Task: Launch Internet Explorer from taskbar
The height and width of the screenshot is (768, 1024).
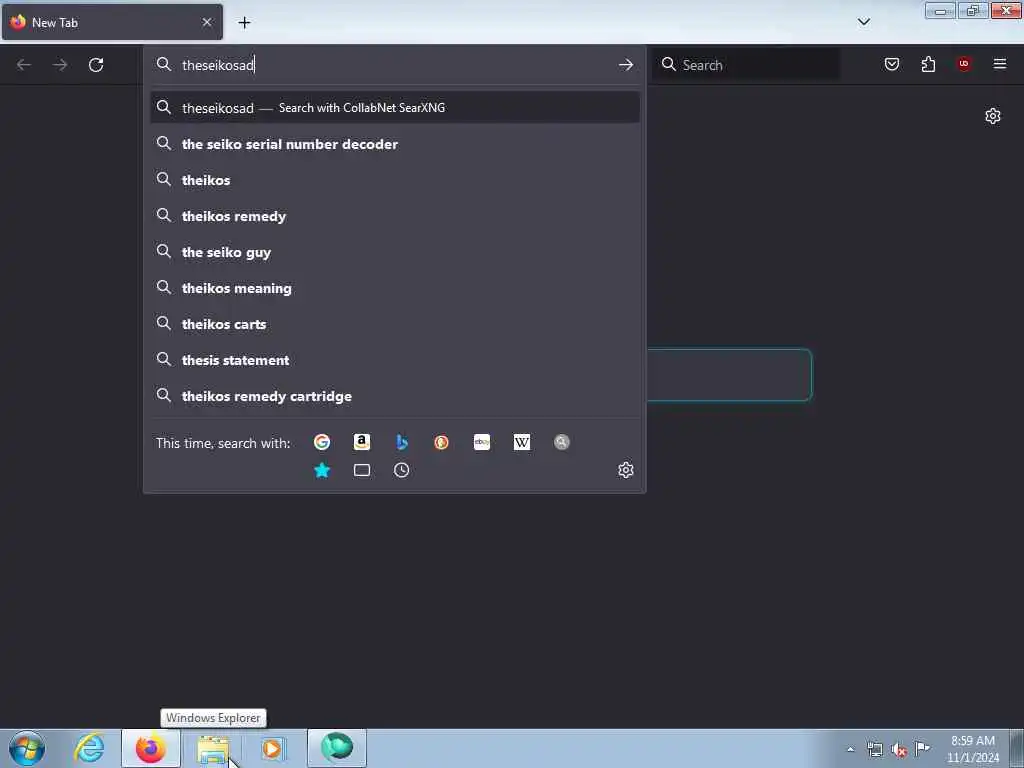Action: tap(89, 748)
